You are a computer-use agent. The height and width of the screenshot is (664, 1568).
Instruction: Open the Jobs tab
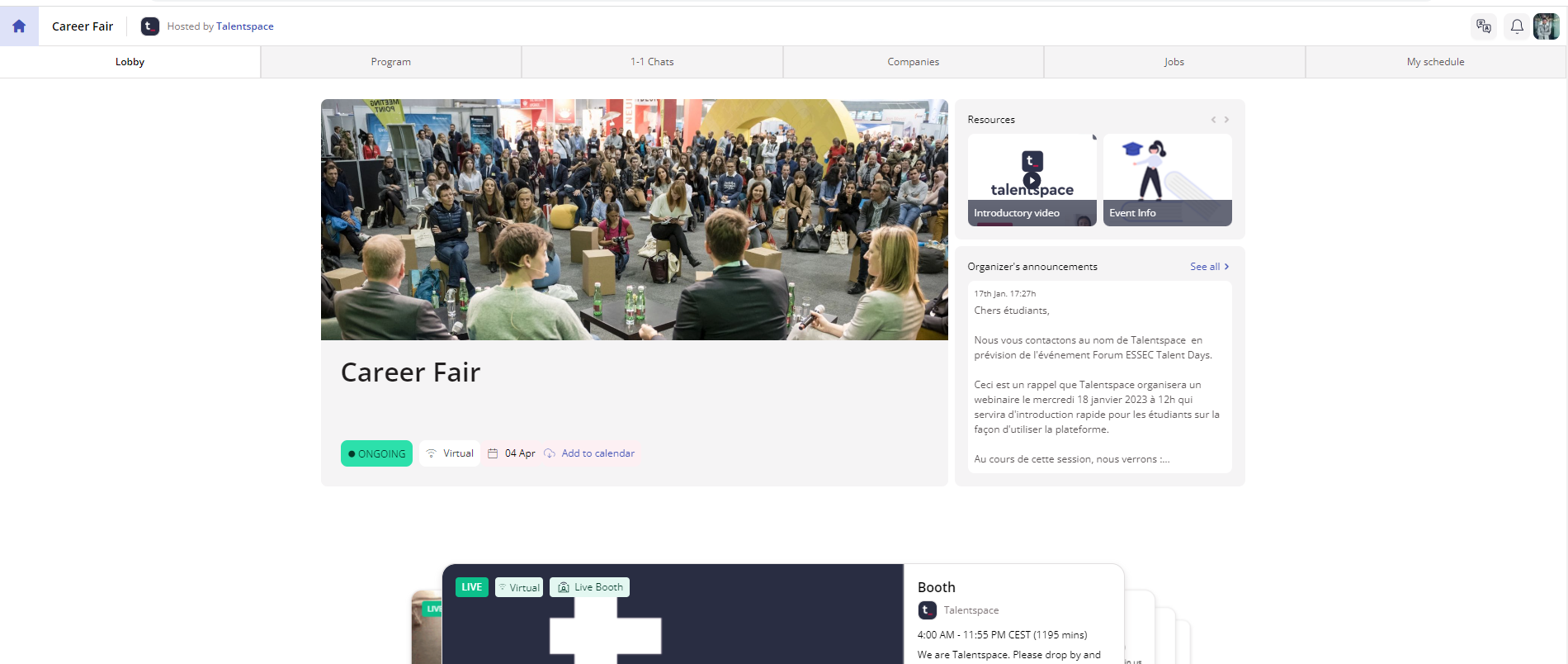(1174, 62)
